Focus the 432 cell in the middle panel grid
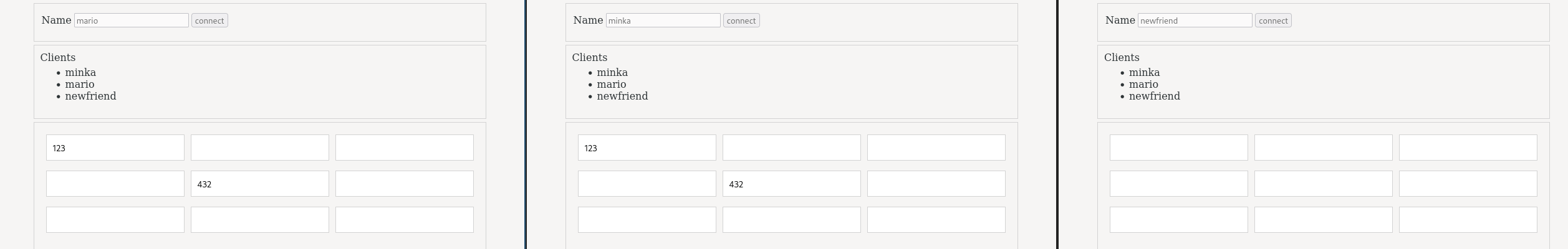 click(x=792, y=184)
